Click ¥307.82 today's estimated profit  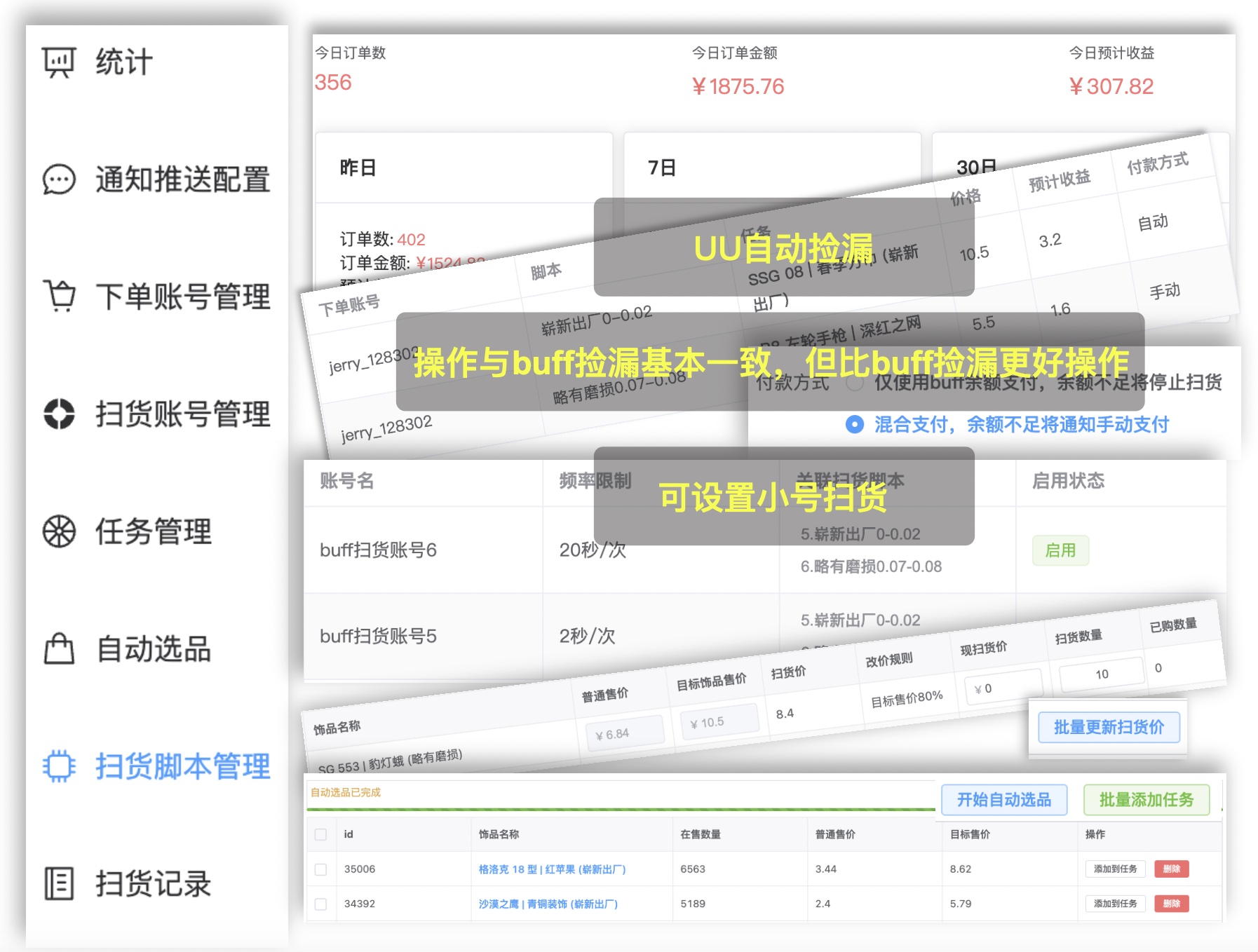(x=1111, y=86)
